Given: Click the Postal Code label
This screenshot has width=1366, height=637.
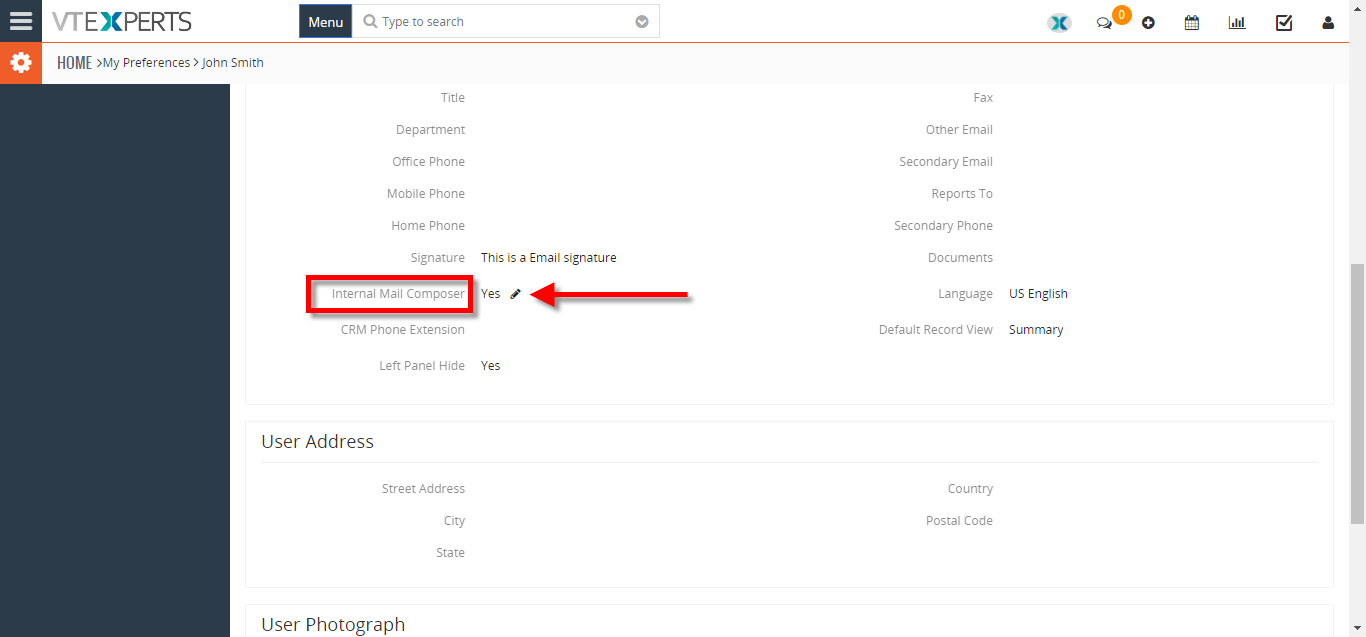Looking at the screenshot, I should click(959, 521).
